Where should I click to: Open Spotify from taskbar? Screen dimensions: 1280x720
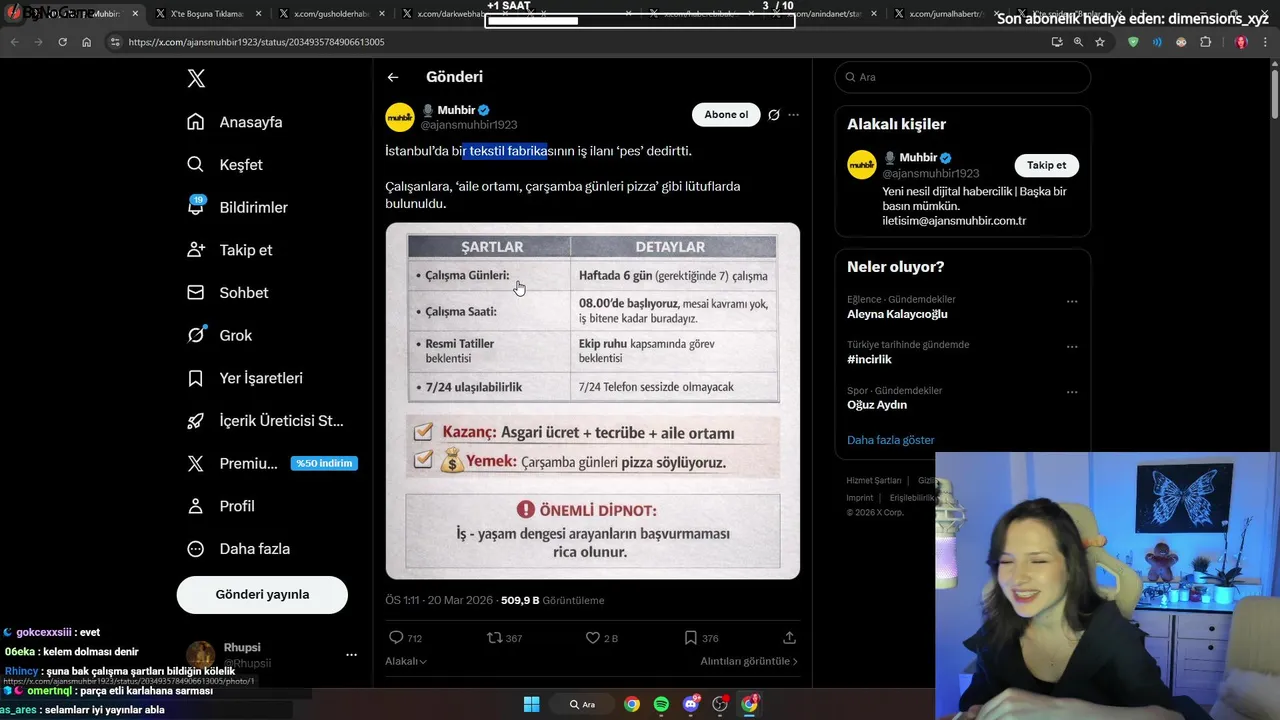click(661, 704)
